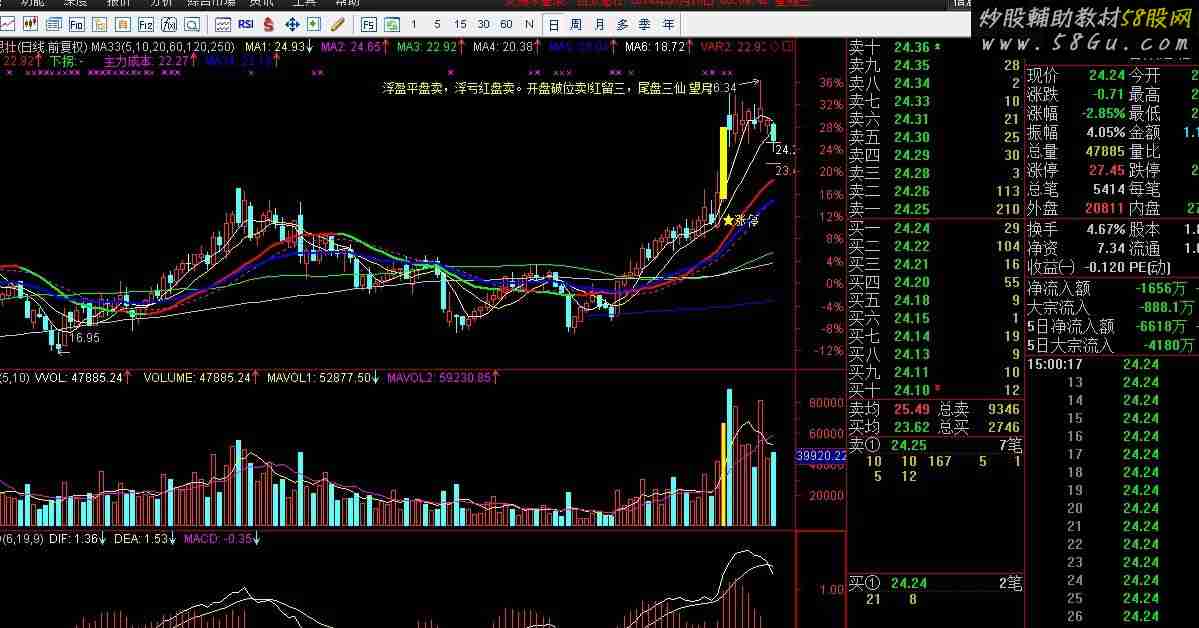The height and width of the screenshot is (628, 1199).
Task: Click the F12 toolbar icon
Action: pos(145,24)
